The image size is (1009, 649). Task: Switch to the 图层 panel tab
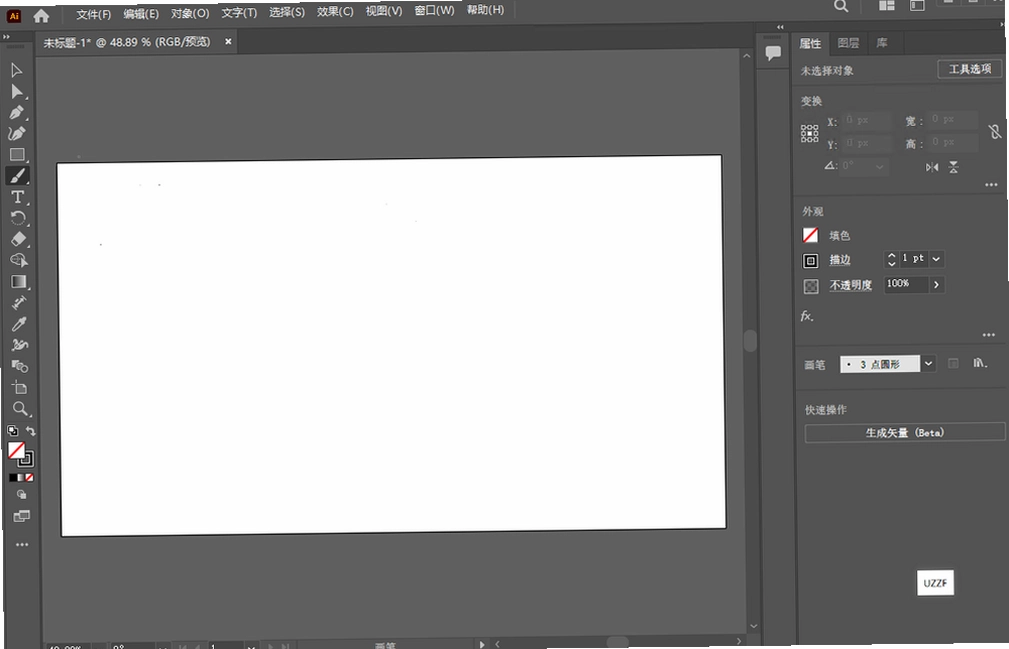coord(848,43)
